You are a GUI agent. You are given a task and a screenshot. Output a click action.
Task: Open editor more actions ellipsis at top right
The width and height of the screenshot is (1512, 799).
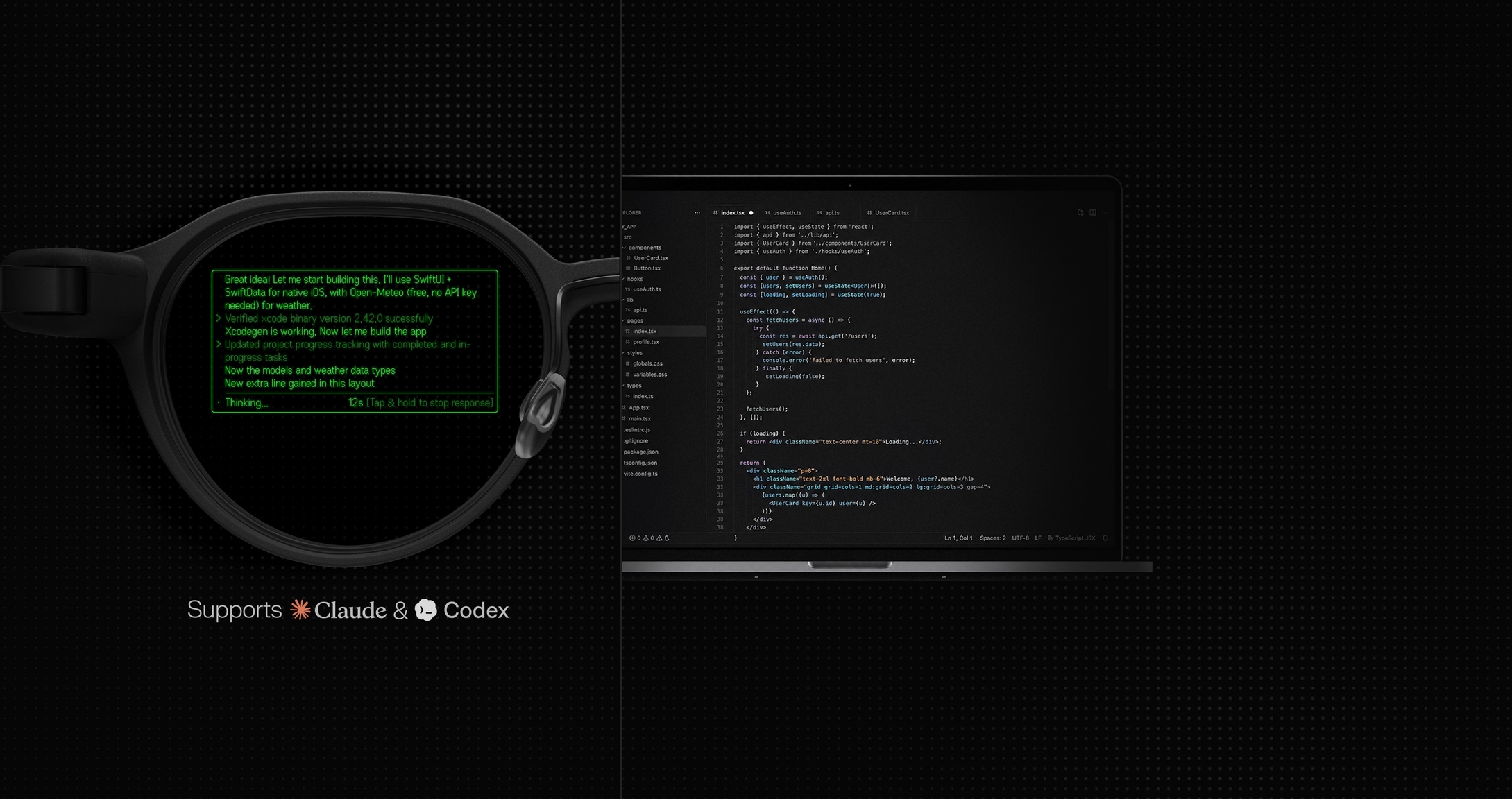tap(1105, 213)
